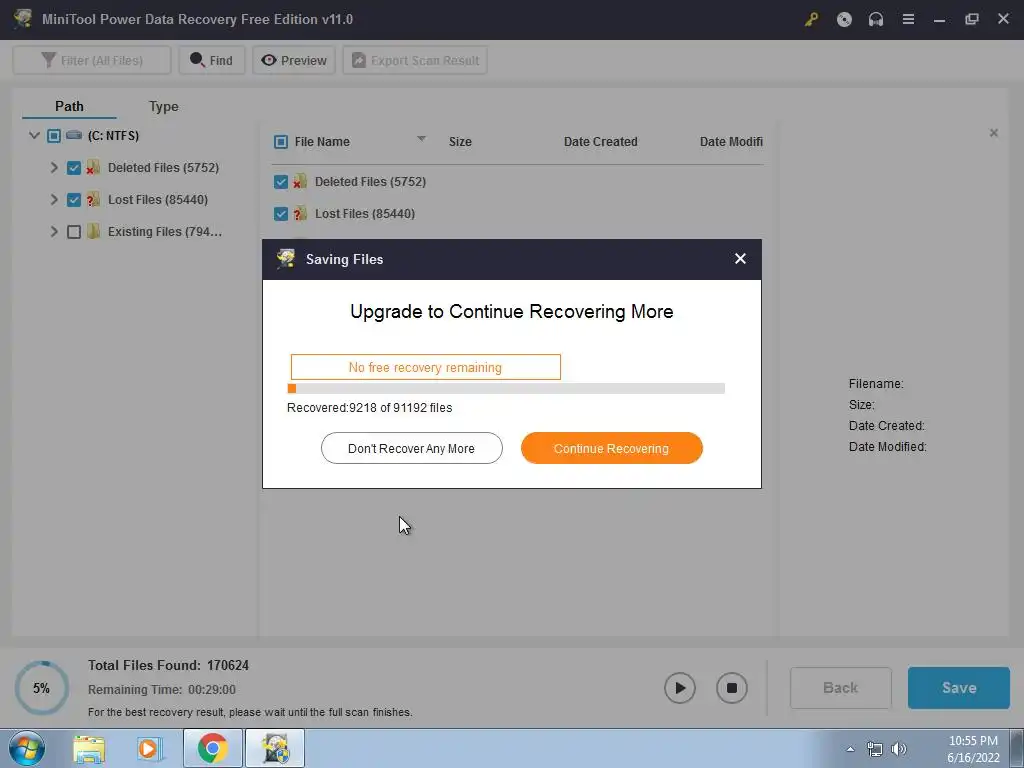
Task: Click File Name sort arrow
Action: pyautogui.click(x=421, y=138)
